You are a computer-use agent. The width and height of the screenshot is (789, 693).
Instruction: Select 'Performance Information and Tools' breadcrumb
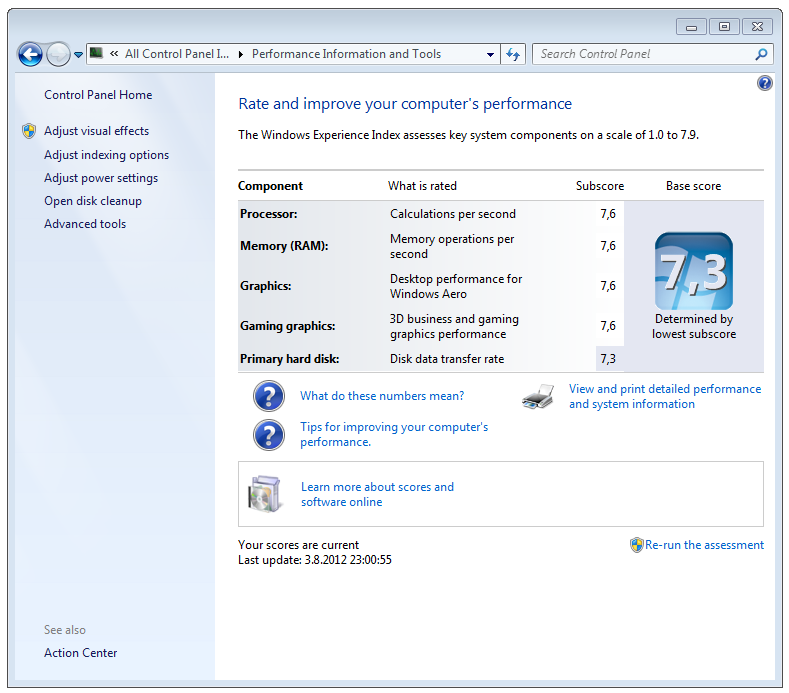(x=346, y=55)
